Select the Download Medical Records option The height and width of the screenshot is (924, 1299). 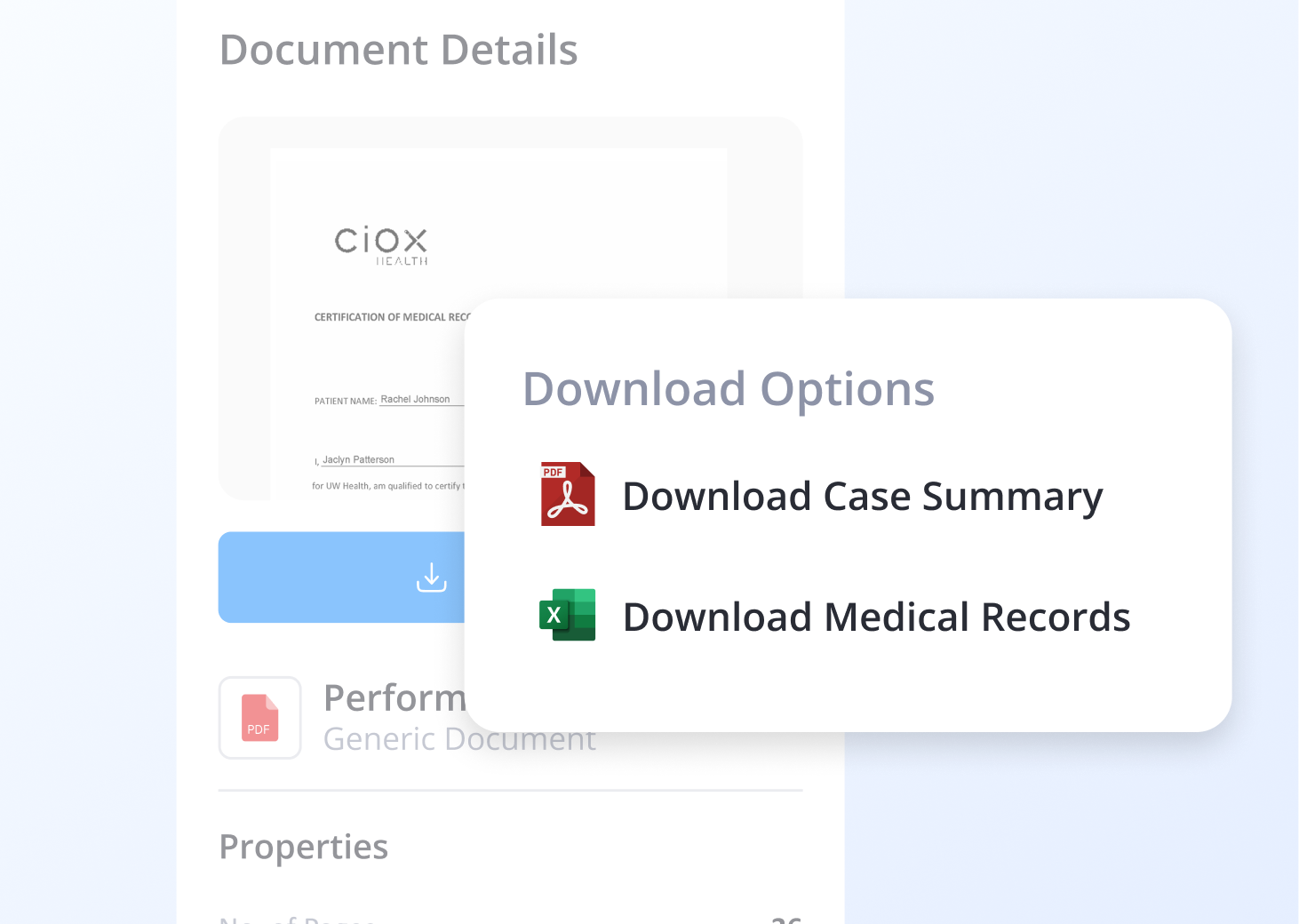(x=878, y=616)
